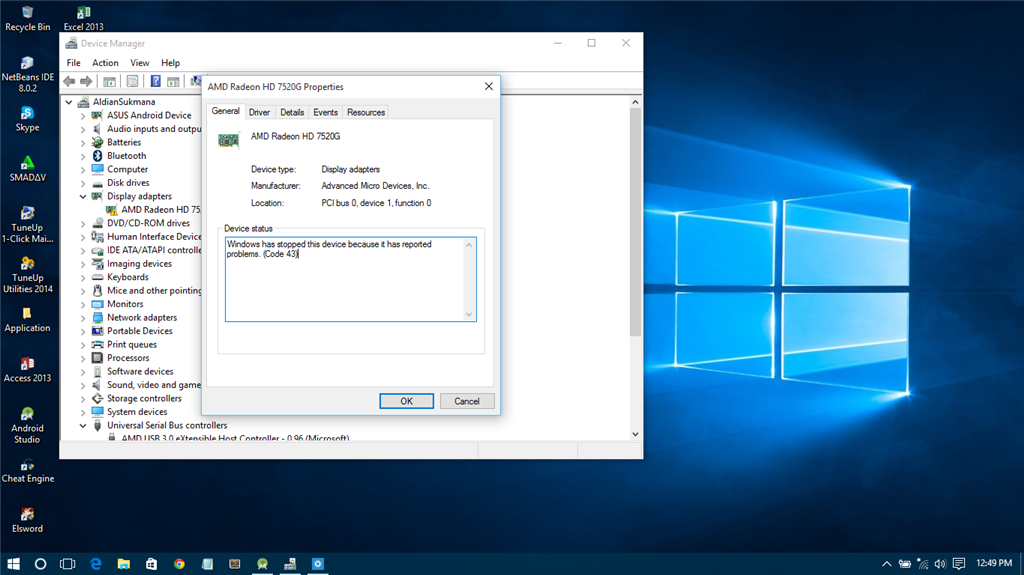This screenshot has height=575, width=1024.
Task: Expand the Bluetooth node
Action: (83, 156)
